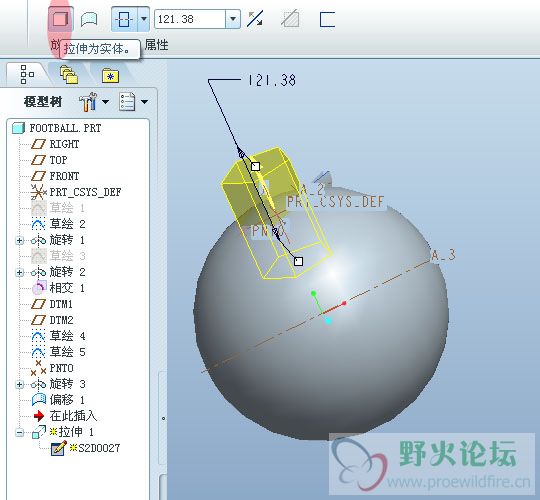540x500 pixels.
Task: Click the PRT_CSYS_DEF label in viewport
Action: 335,202
